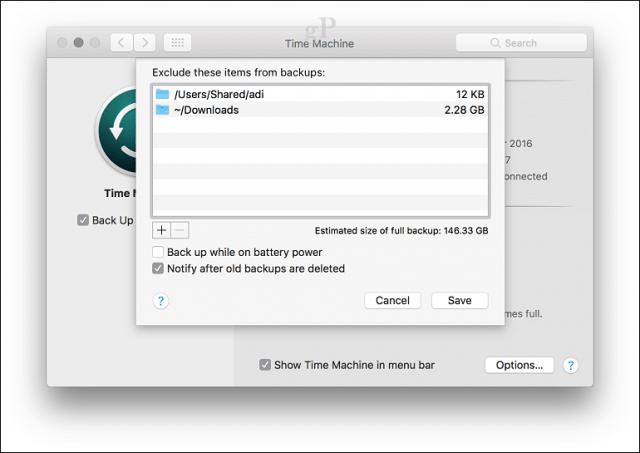Select the /Users/Shared/adi row
Image resolution: width=640 pixels, height=453 pixels.
pos(320,94)
